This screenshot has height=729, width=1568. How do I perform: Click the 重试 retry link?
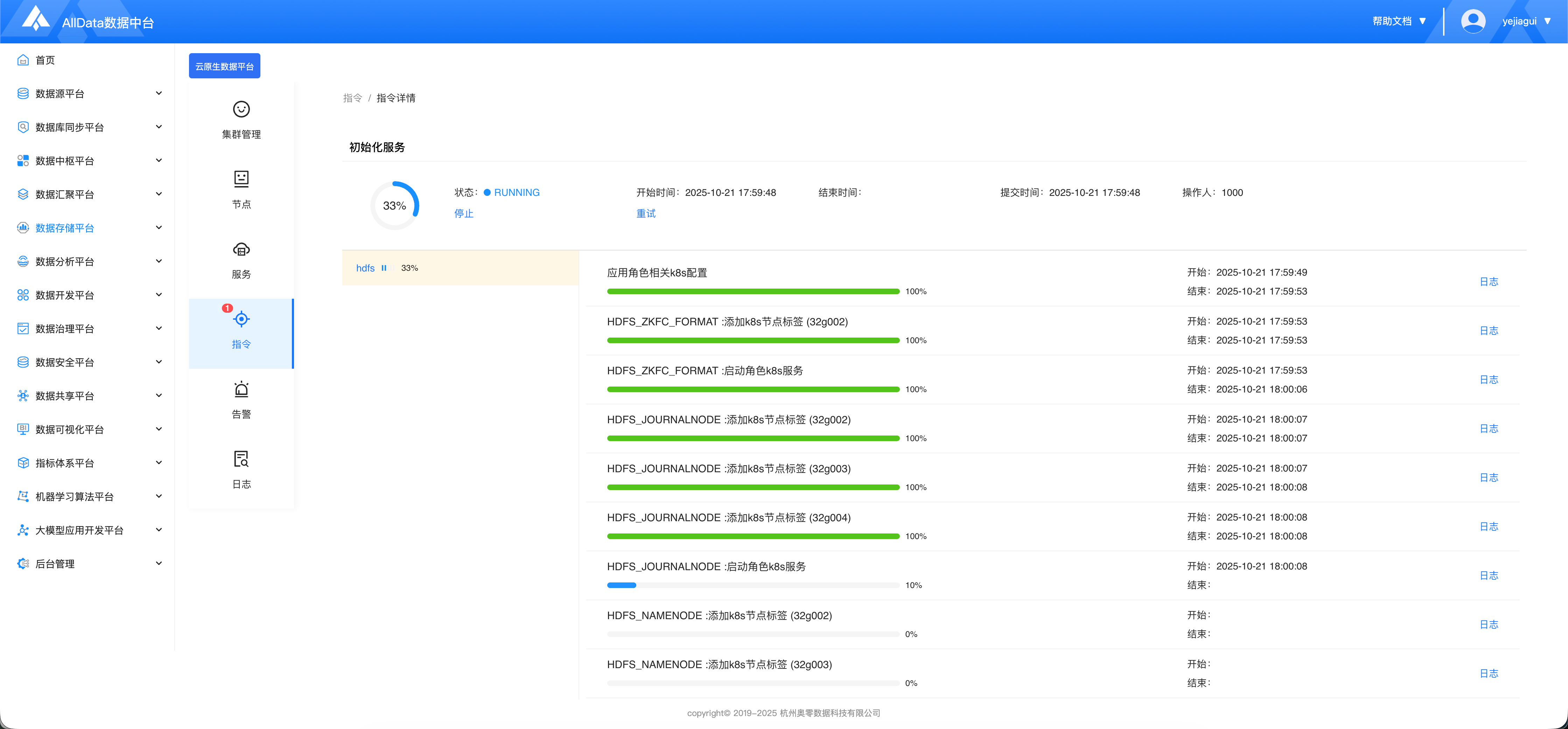pyautogui.click(x=646, y=214)
